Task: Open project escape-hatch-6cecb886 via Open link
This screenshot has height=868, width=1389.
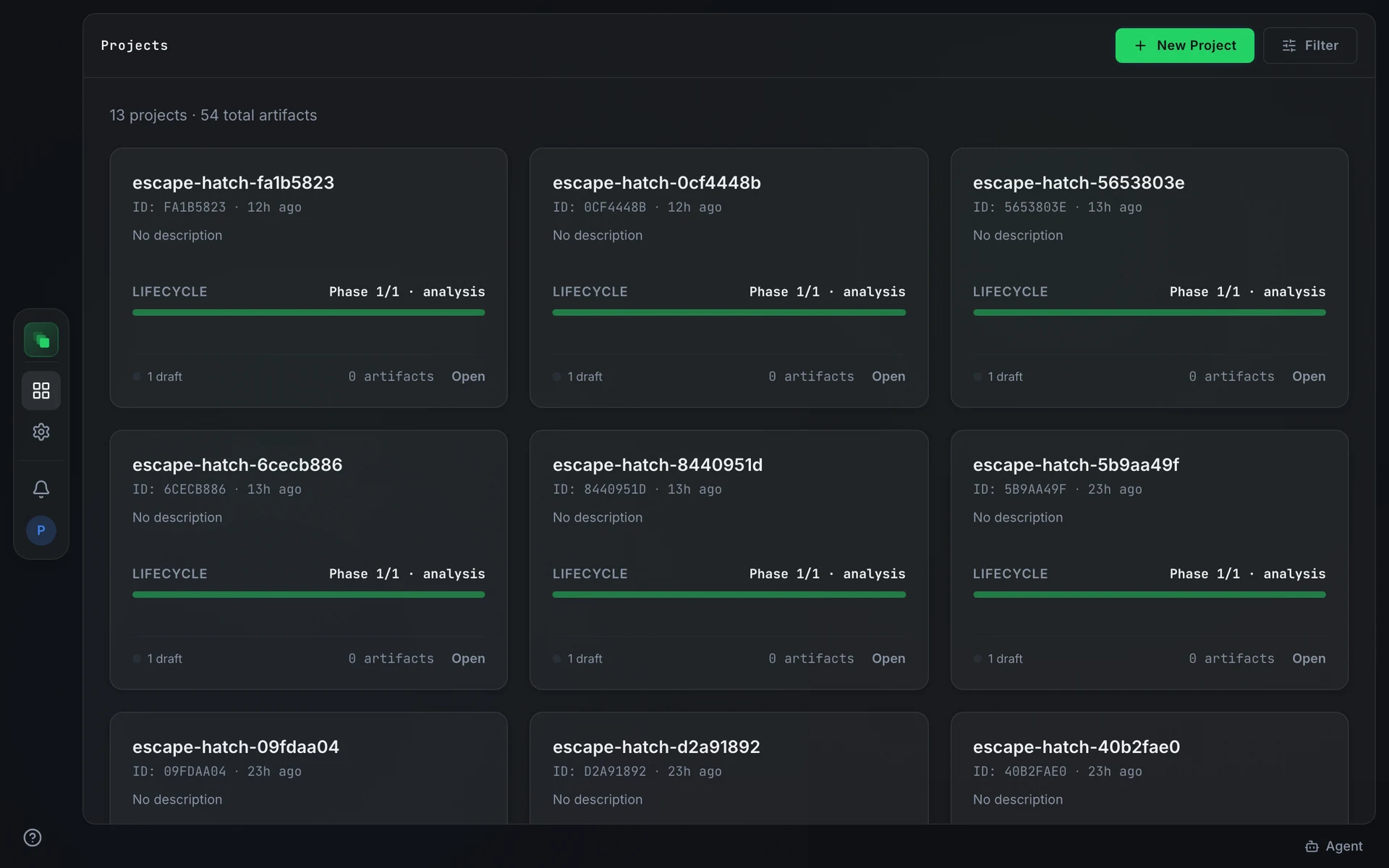Action: (468, 658)
